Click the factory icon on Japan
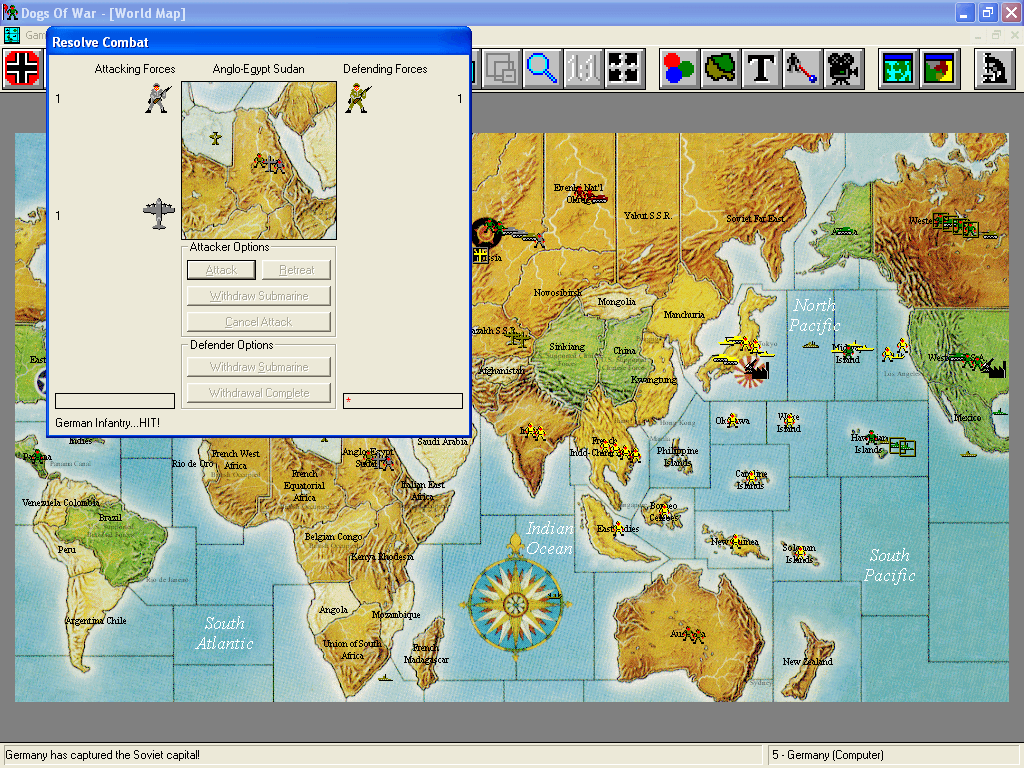The height and width of the screenshot is (768, 1024). [757, 369]
